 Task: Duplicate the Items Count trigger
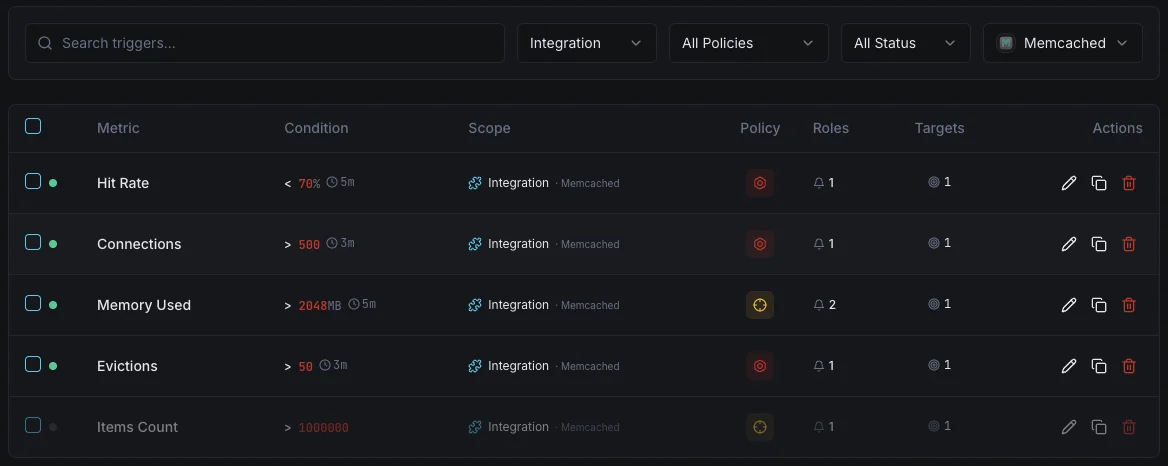pyautogui.click(x=1099, y=427)
